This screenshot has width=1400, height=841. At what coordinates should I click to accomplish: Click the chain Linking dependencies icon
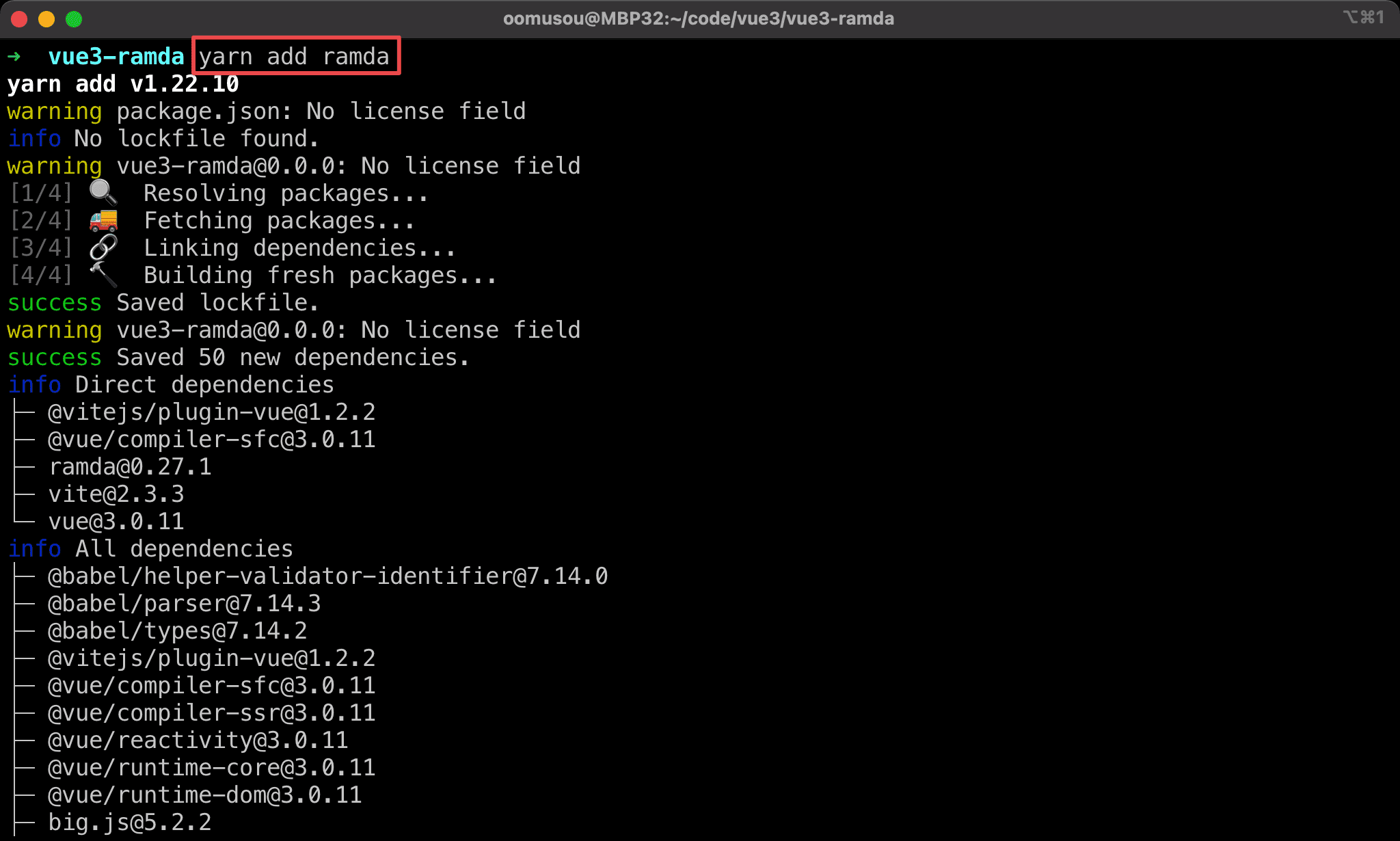click(103, 248)
